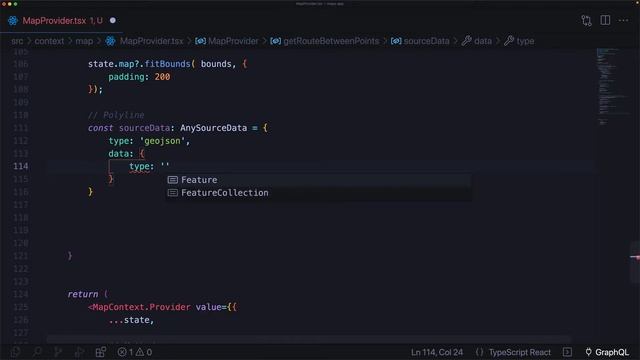Click the '// Polyline' comment
This screenshot has height=360, width=640.
(x=116, y=115)
